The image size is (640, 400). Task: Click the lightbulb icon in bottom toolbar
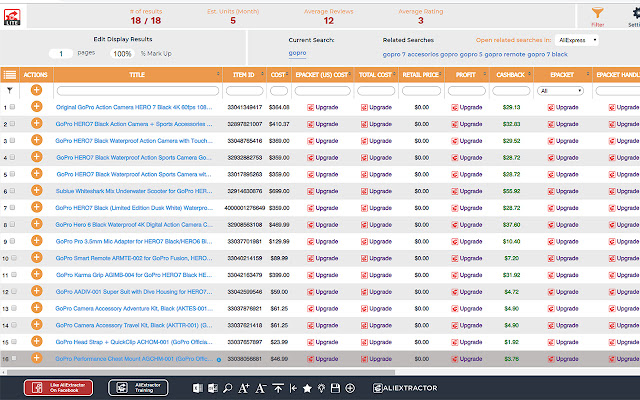[321, 387]
